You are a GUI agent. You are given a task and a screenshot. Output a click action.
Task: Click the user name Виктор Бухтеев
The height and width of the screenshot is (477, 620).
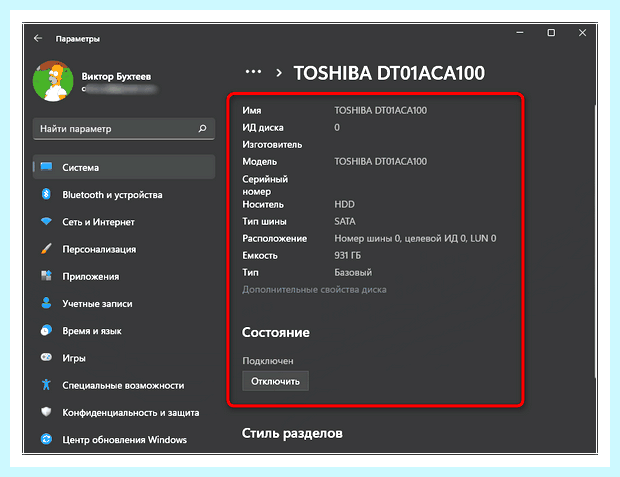[116, 76]
